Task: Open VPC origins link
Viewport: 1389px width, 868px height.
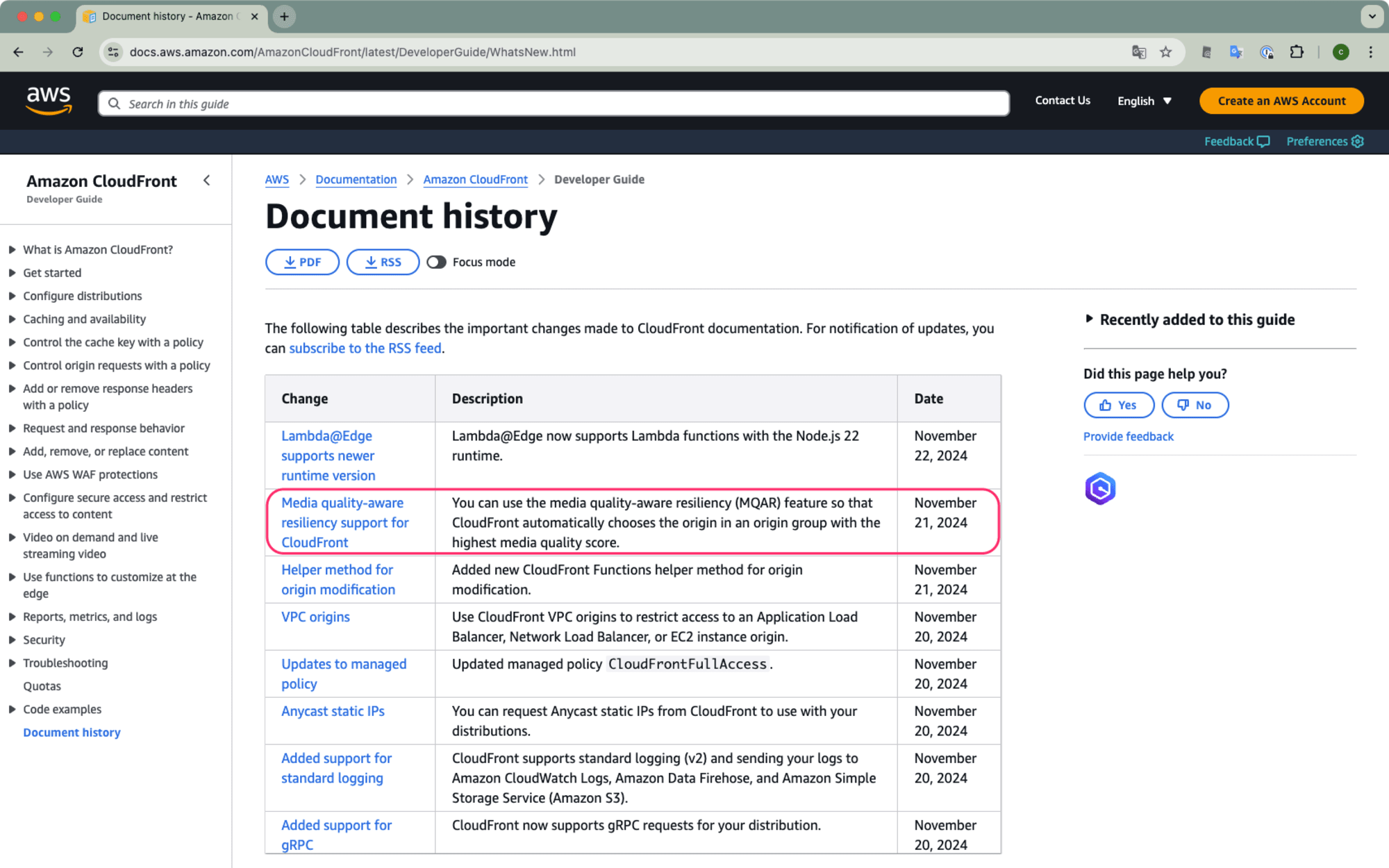Action: 315,617
